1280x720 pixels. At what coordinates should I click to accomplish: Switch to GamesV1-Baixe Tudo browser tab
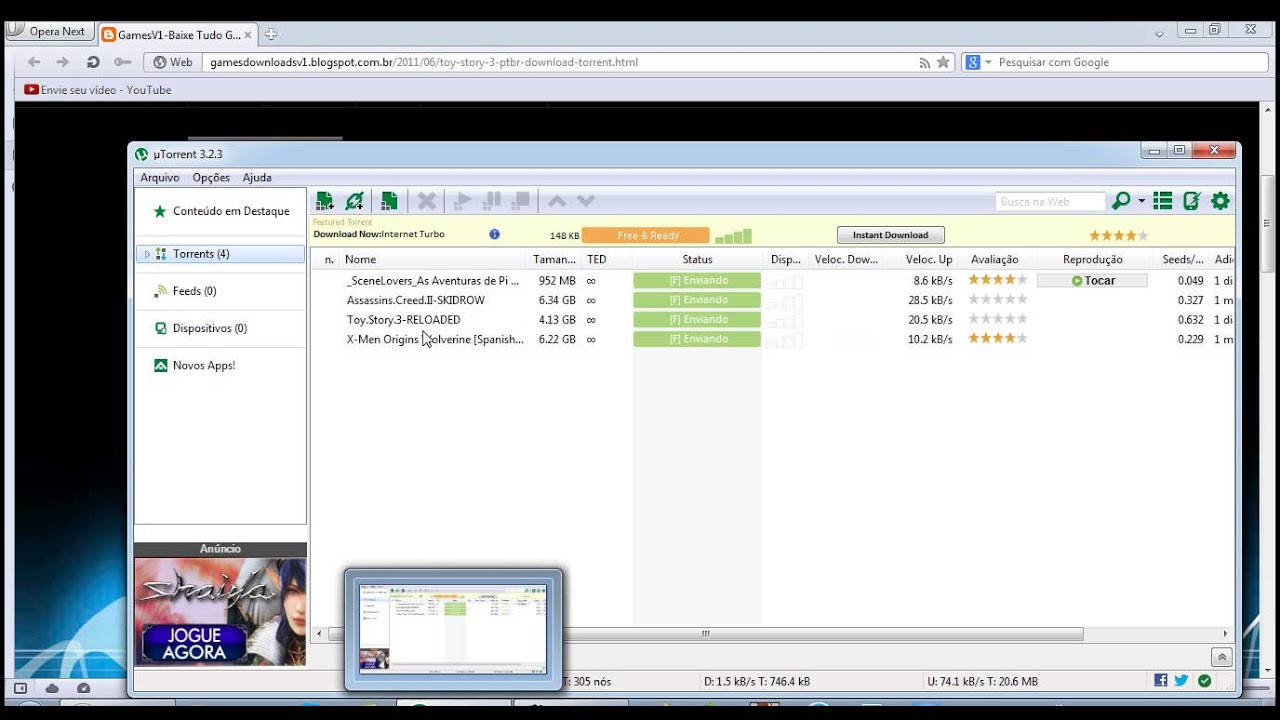click(x=178, y=34)
